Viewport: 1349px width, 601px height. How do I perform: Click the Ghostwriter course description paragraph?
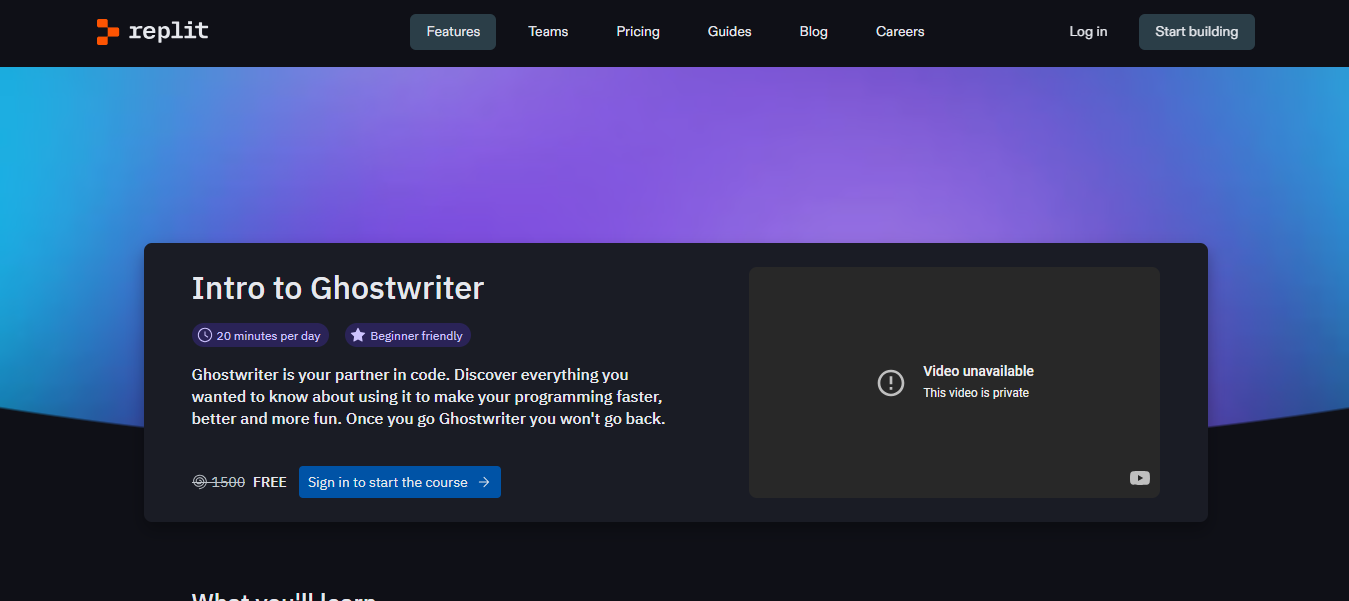click(428, 397)
